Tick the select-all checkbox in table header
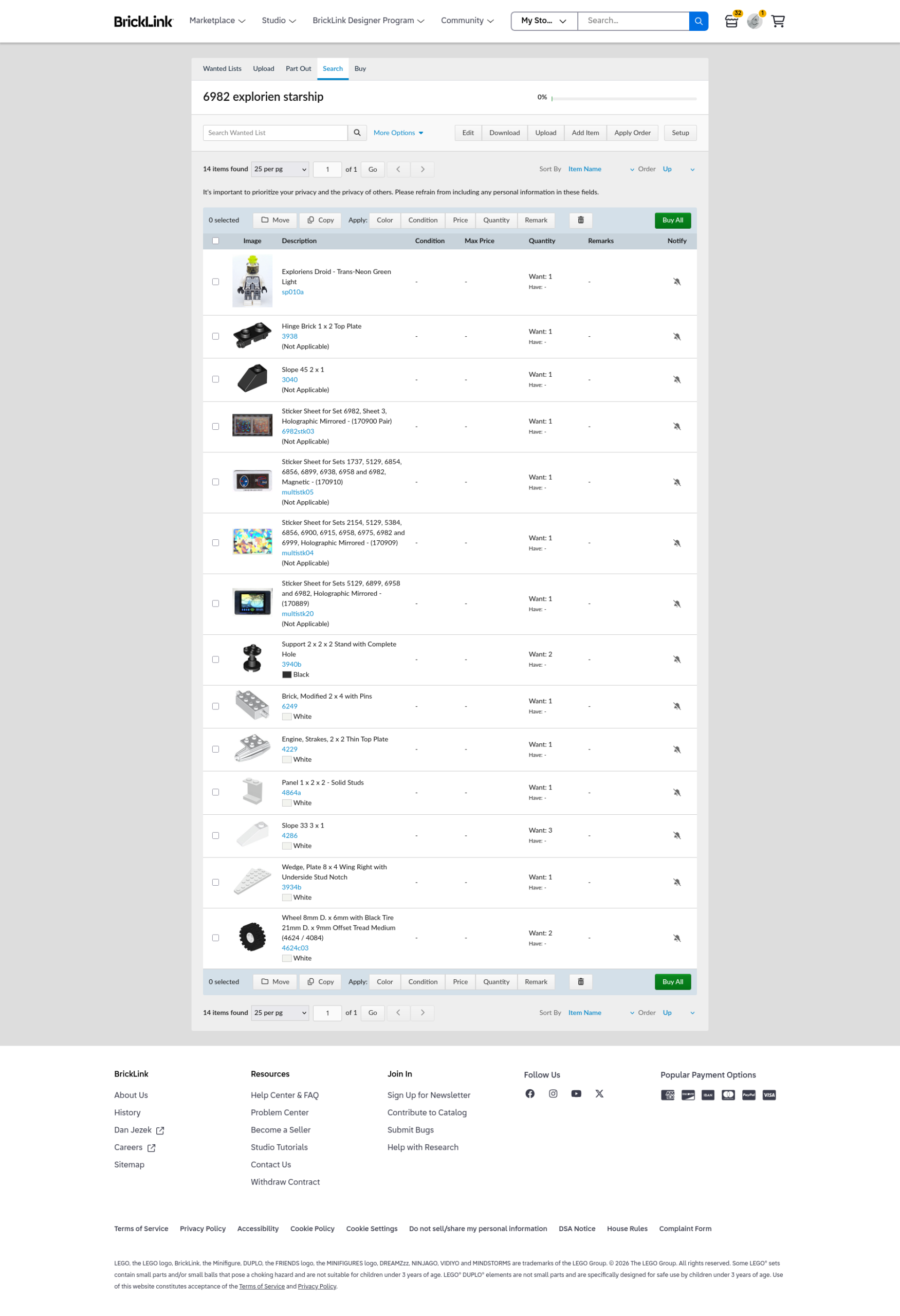900x1316 pixels. (x=216, y=241)
